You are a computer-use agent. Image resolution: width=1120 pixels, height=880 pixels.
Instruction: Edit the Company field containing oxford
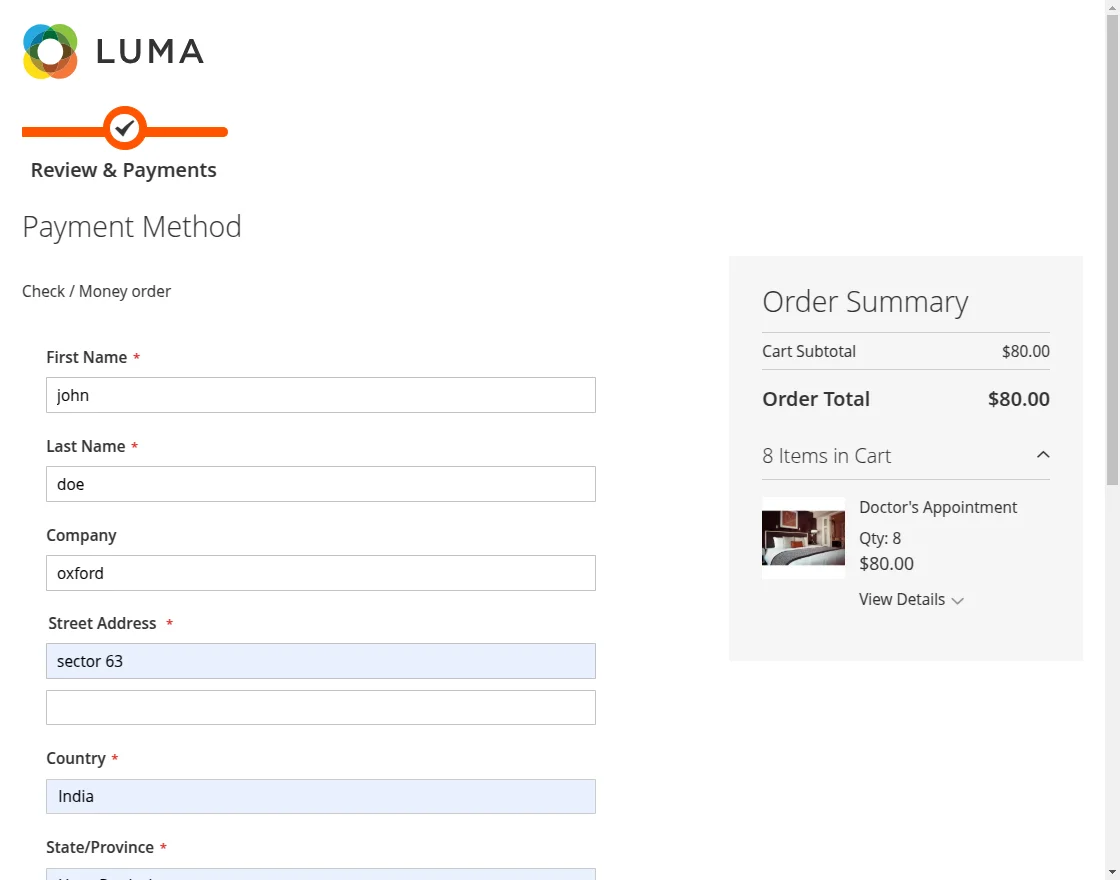coord(320,573)
